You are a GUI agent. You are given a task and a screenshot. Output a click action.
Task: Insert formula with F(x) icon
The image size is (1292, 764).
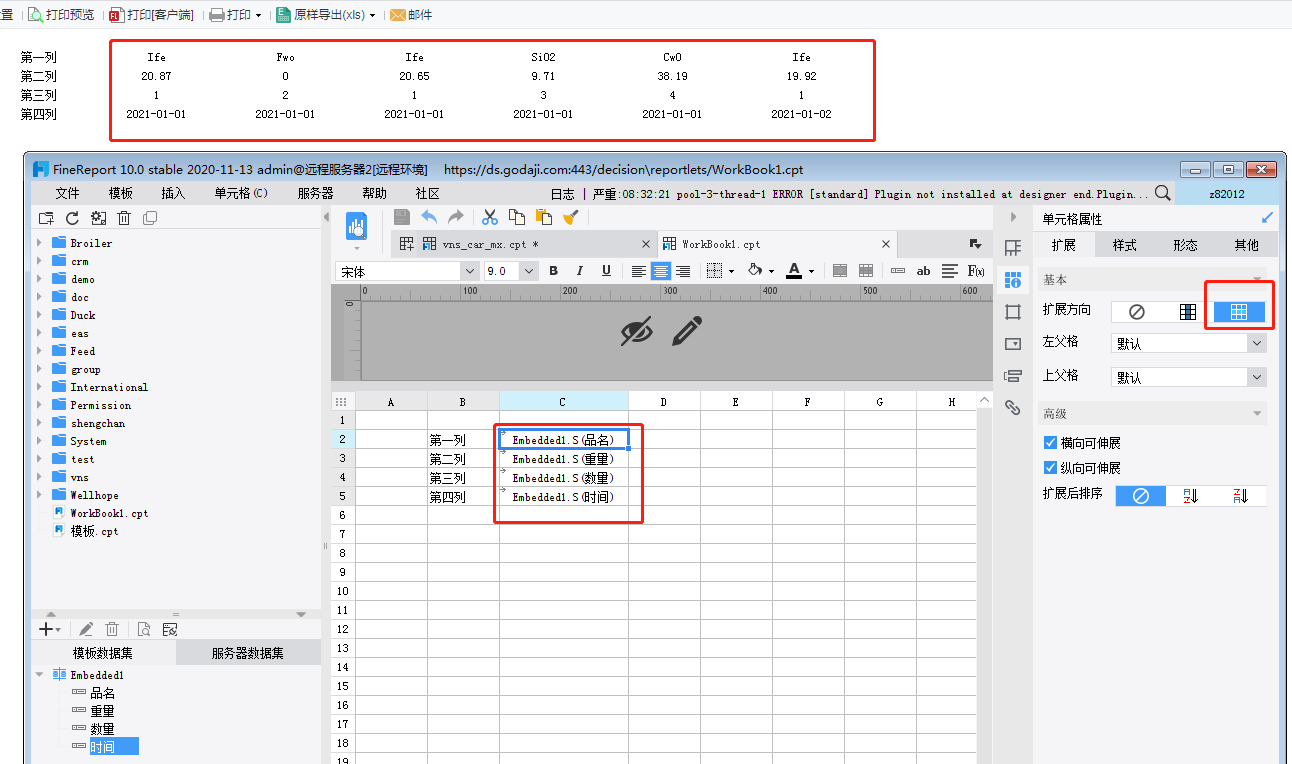coord(976,271)
